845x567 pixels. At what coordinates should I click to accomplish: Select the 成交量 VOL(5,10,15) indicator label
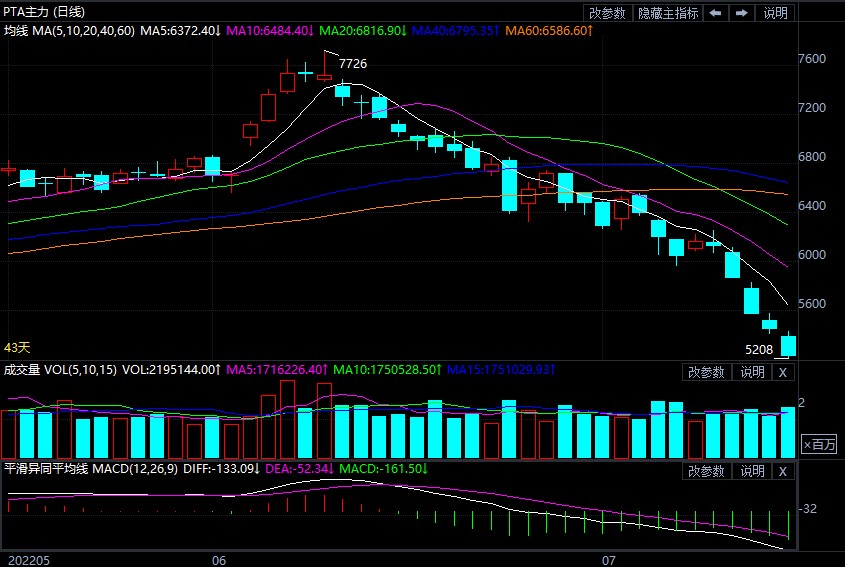pyautogui.click(x=60, y=369)
